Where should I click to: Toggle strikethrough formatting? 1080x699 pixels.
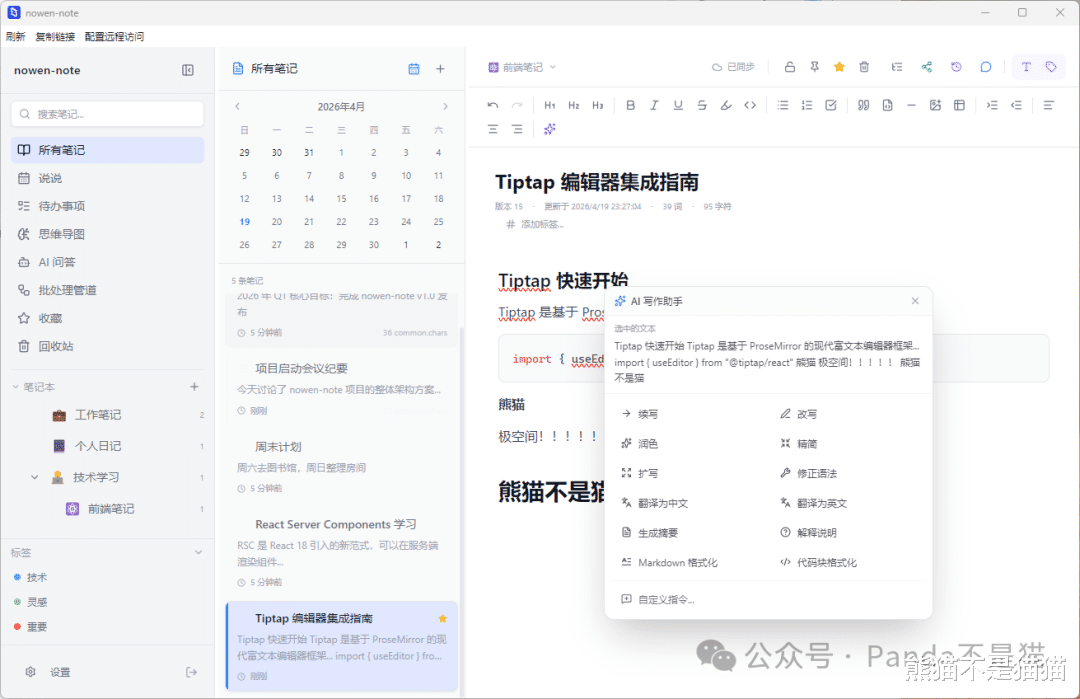tap(702, 105)
